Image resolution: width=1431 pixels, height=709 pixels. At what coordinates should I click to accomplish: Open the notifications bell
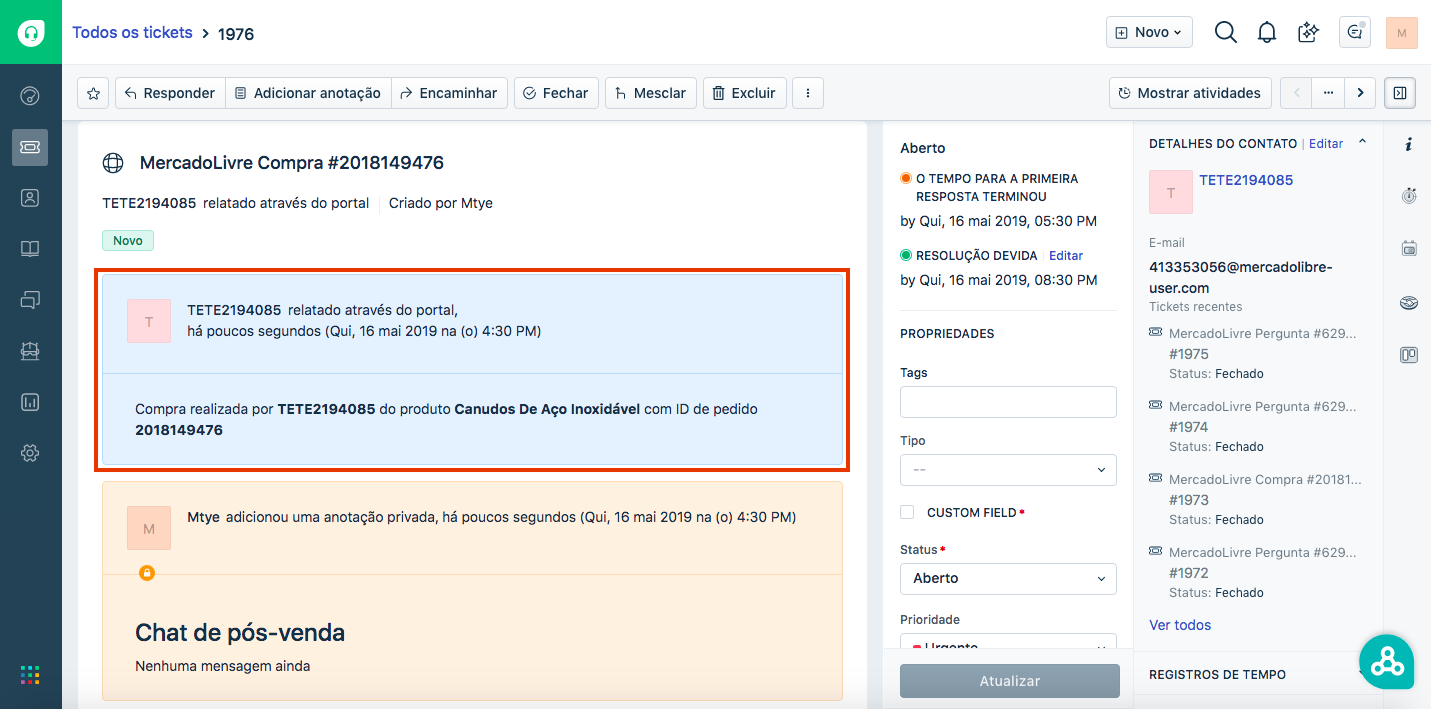pos(1267,32)
